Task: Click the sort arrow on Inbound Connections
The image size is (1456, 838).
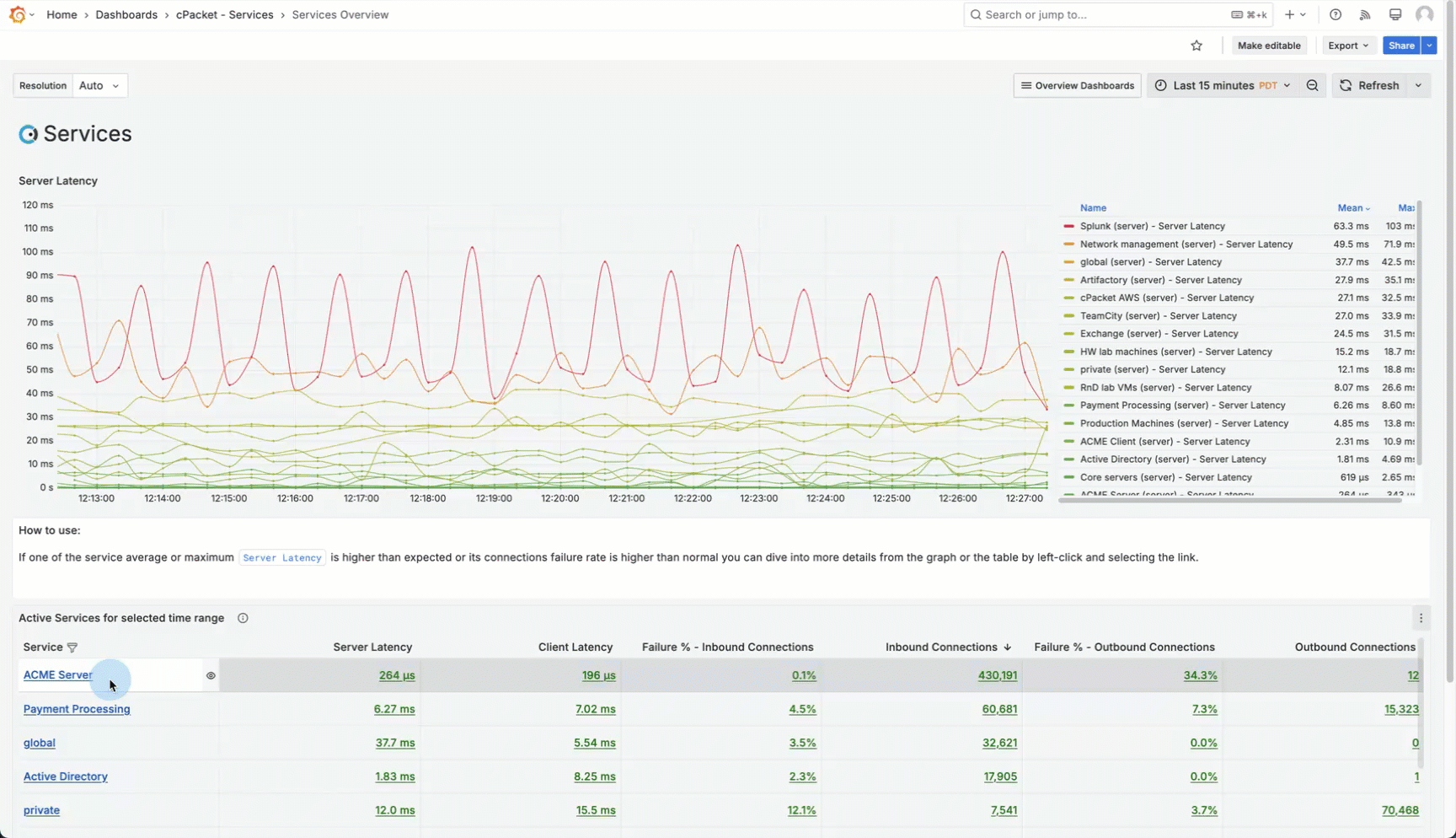Action: [1007, 647]
